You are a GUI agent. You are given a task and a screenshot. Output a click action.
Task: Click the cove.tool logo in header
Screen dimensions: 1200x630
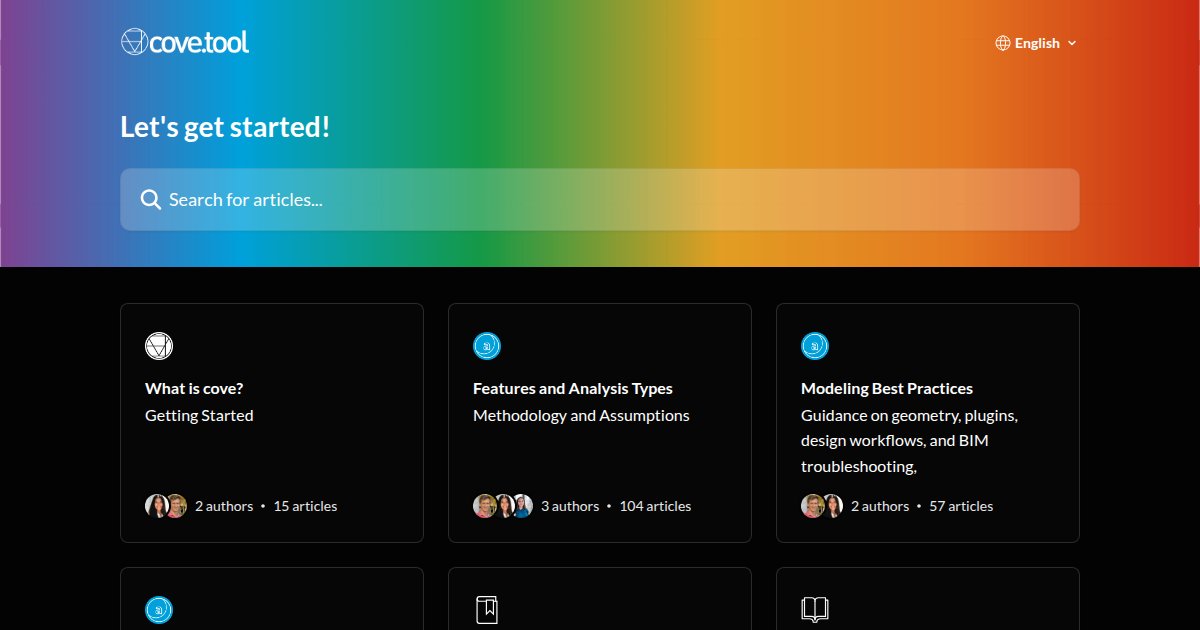pyautogui.click(x=185, y=42)
